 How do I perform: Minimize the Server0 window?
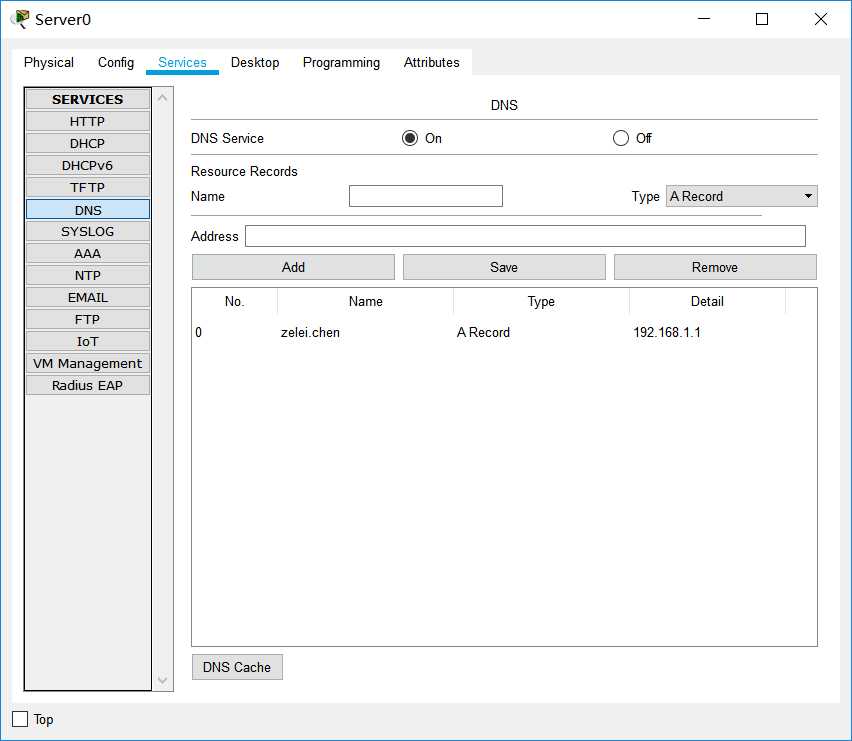704,19
